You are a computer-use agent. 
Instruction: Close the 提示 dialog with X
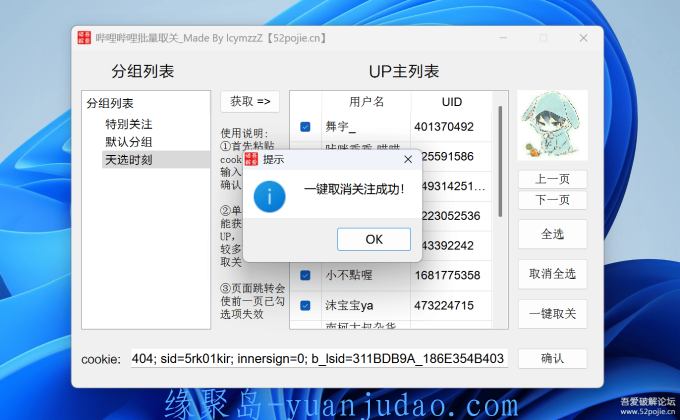tap(408, 160)
